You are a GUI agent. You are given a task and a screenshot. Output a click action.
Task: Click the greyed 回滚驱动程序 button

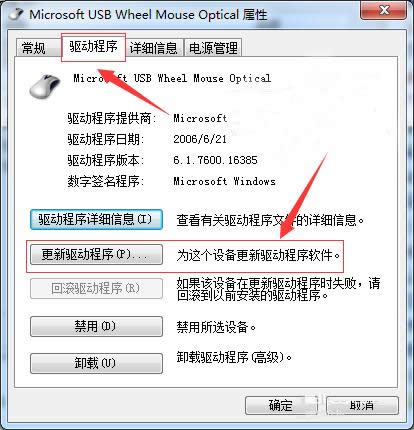(x=96, y=288)
